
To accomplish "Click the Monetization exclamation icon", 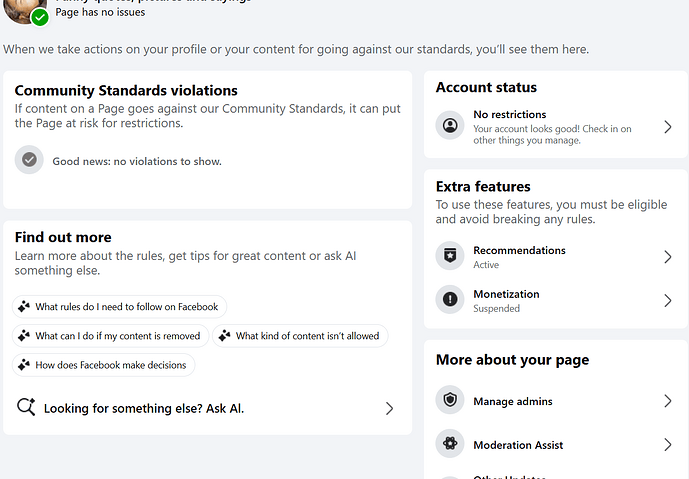I will point(451,301).
